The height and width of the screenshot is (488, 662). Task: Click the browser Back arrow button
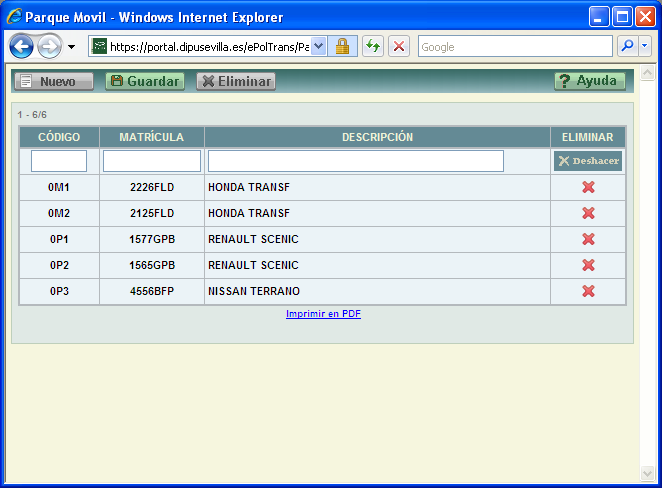point(22,46)
